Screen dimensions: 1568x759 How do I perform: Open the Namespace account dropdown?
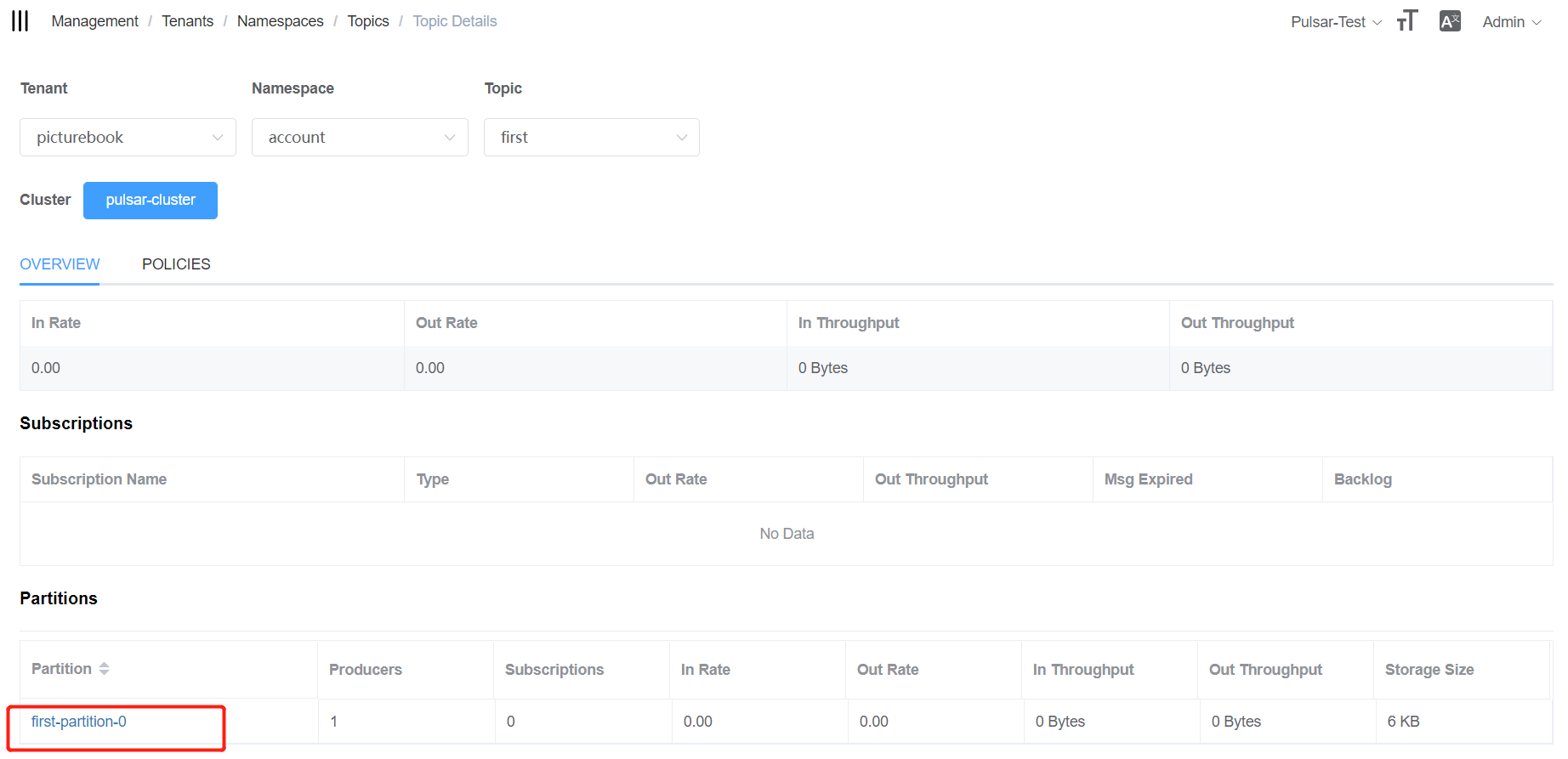(x=360, y=138)
